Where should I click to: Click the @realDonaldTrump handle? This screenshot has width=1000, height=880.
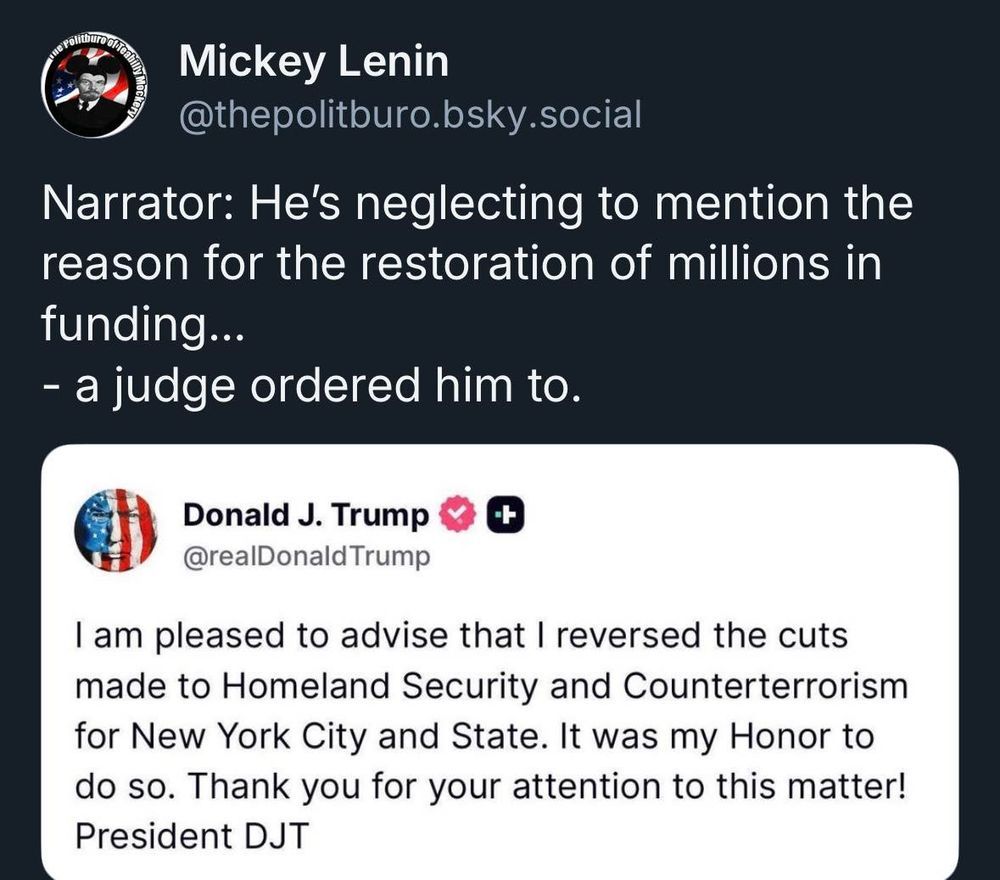306,556
